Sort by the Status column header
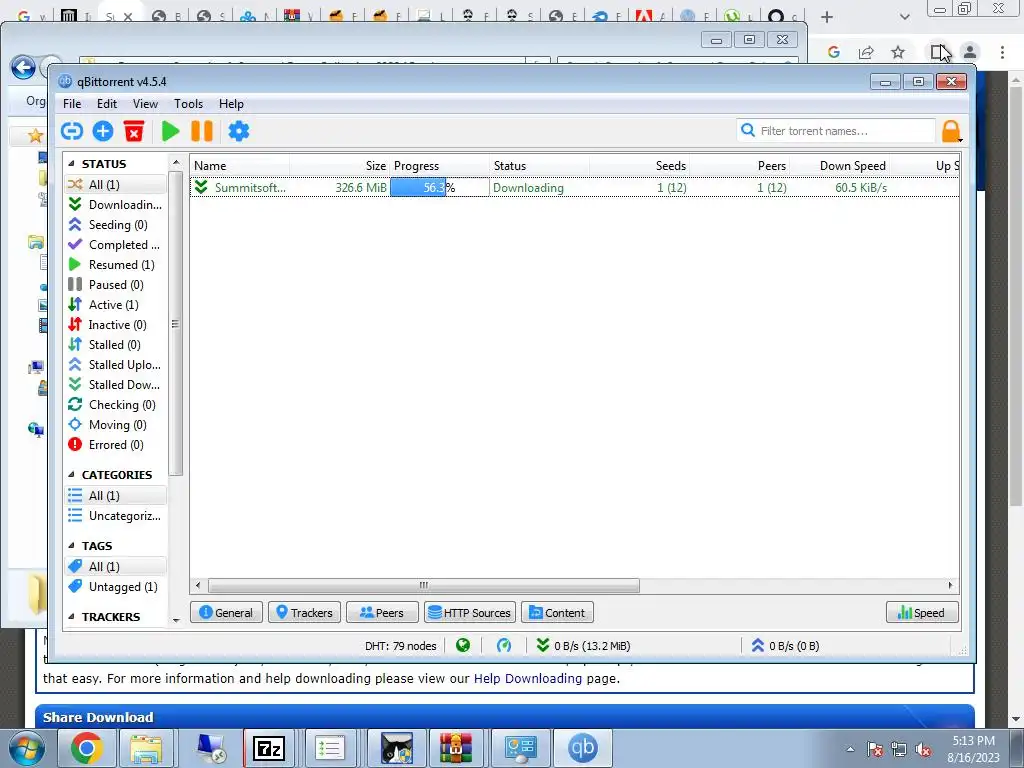The width and height of the screenshot is (1024, 768). click(x=539, y=166)
